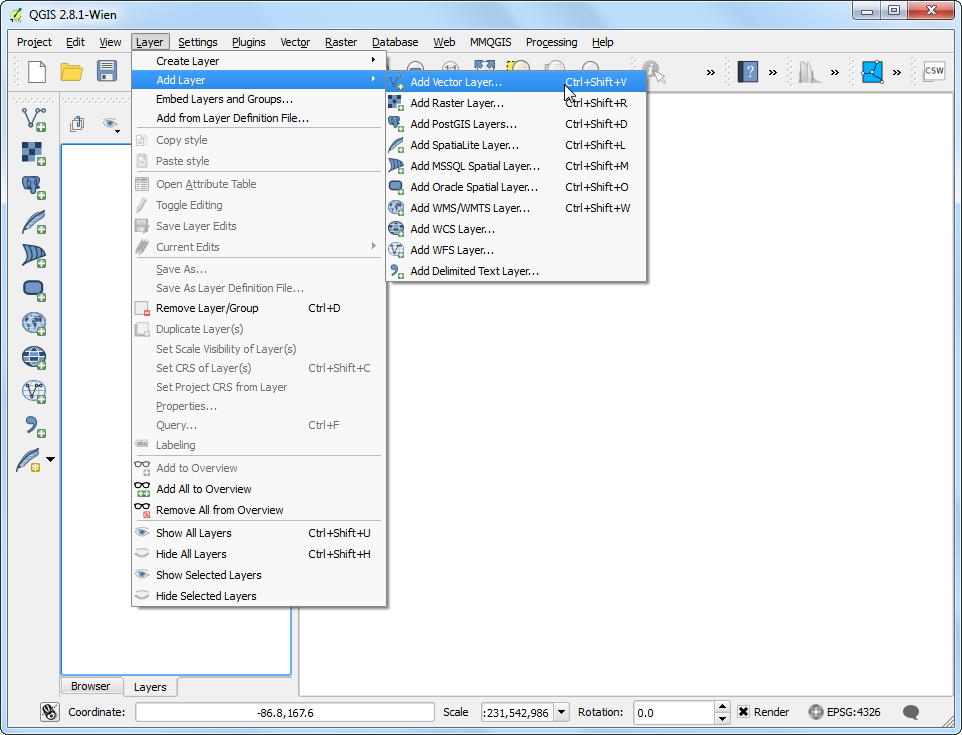Click the Add Group icon in Layers panel
The image size is (962, 735).
pyautogui.click(x=77, y=124)
